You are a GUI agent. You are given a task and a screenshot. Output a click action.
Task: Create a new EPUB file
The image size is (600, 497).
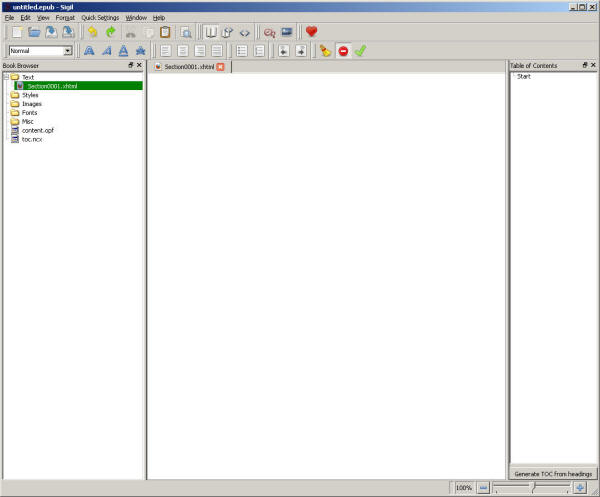tap(17, 33)
